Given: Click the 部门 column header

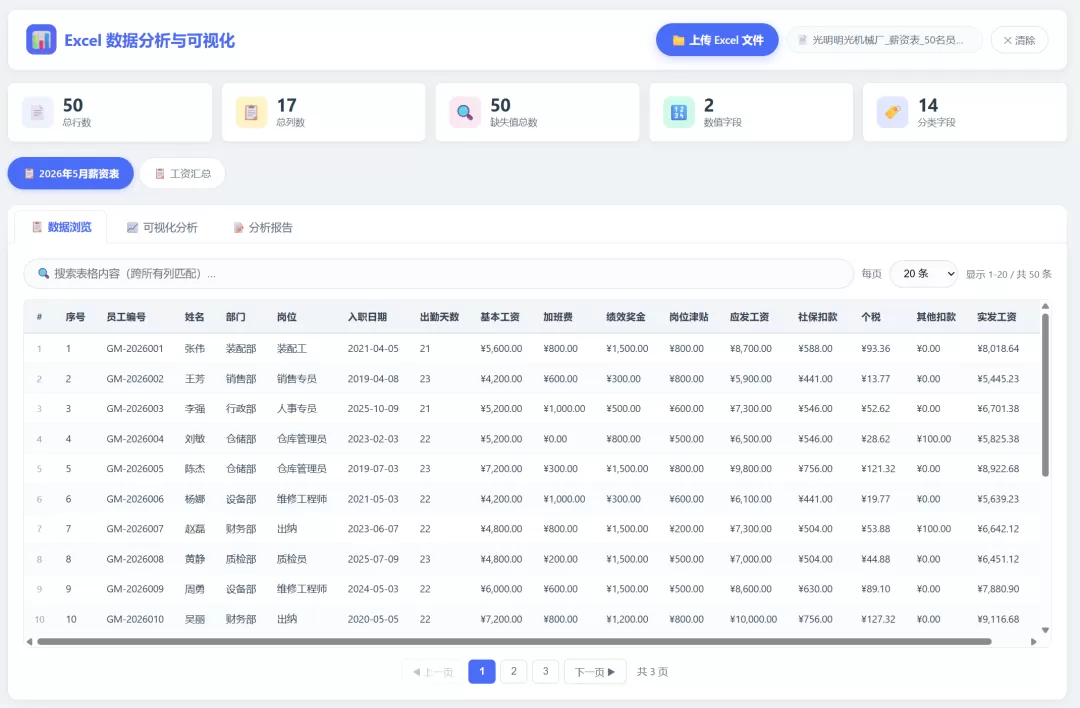Looking at the screenshot, I should point(236,317).
